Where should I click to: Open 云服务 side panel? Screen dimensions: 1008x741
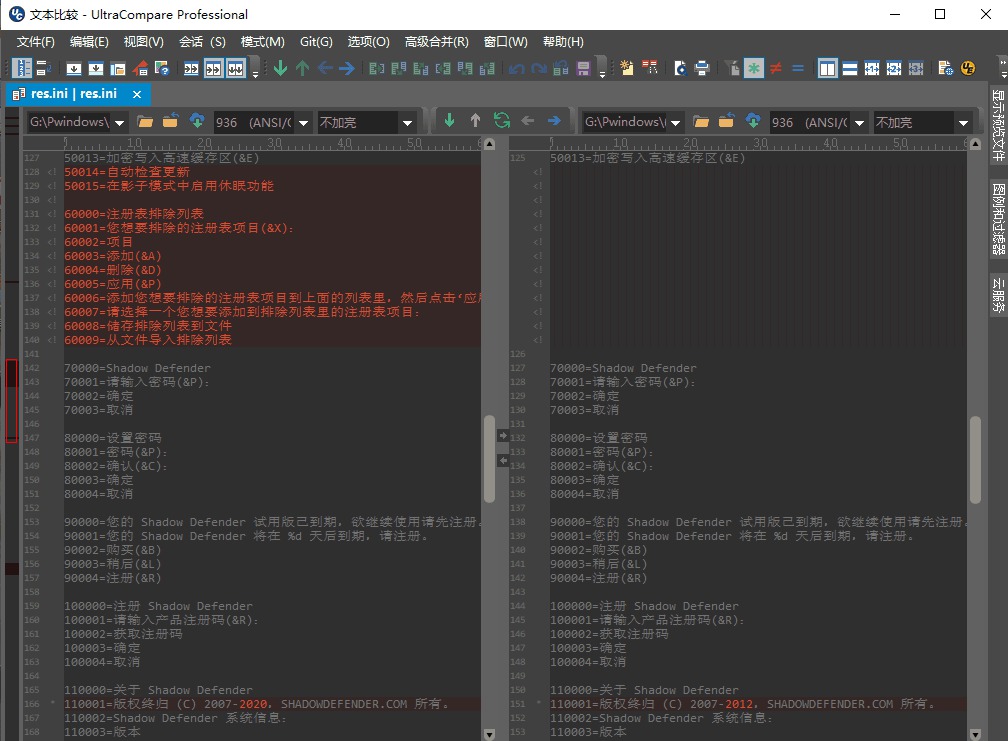pos(998,295)
